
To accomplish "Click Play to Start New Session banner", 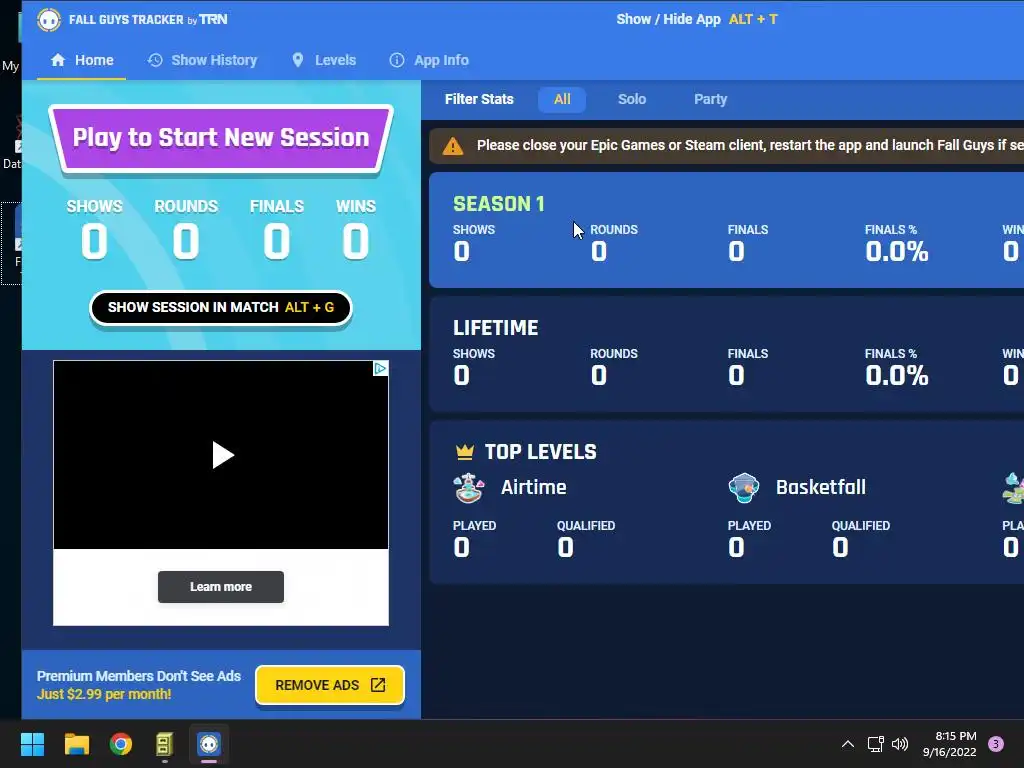I will (221, 138).
